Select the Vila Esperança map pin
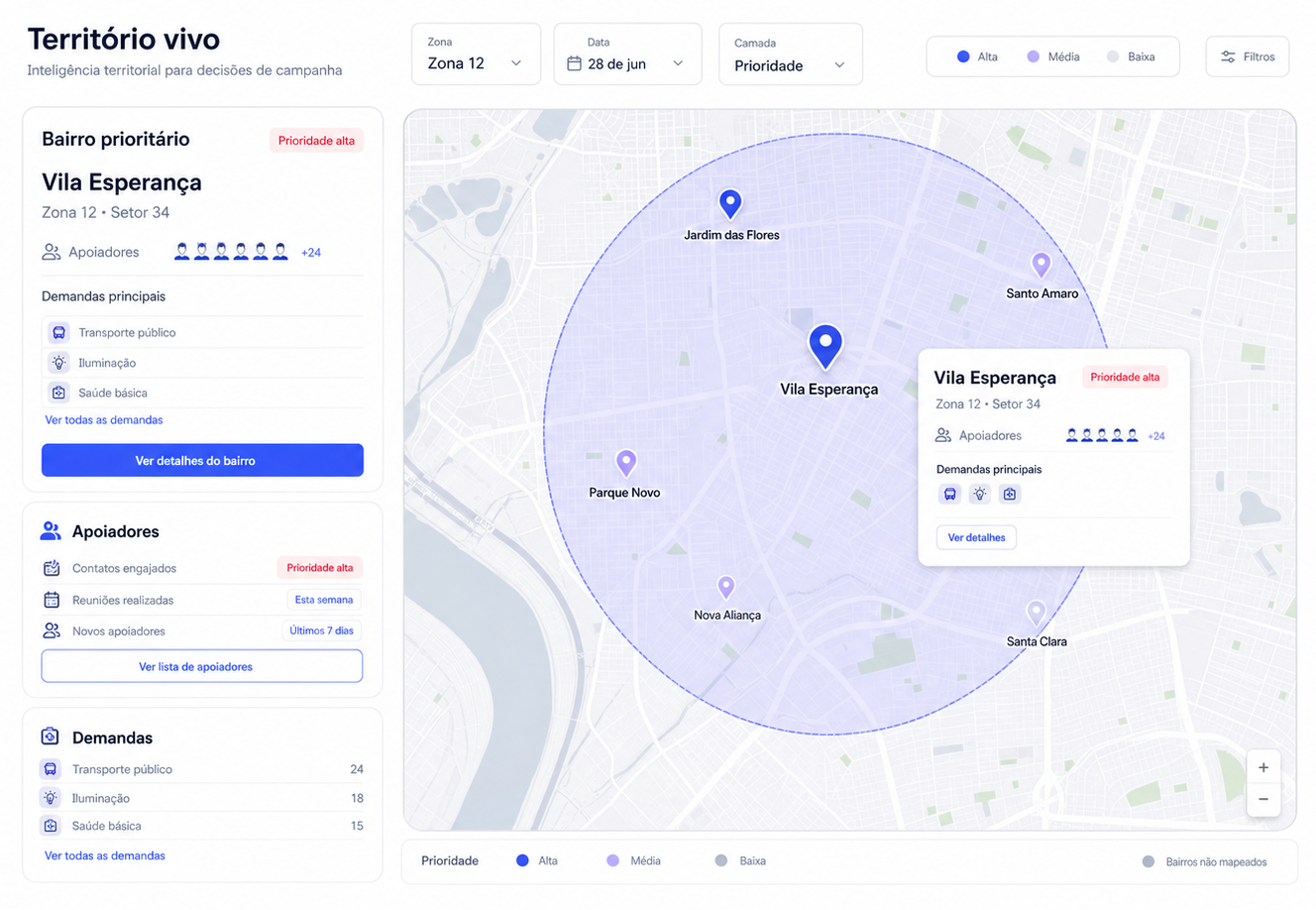The width and height of the screenshot is (1316, 910). (x=825, y=347)
